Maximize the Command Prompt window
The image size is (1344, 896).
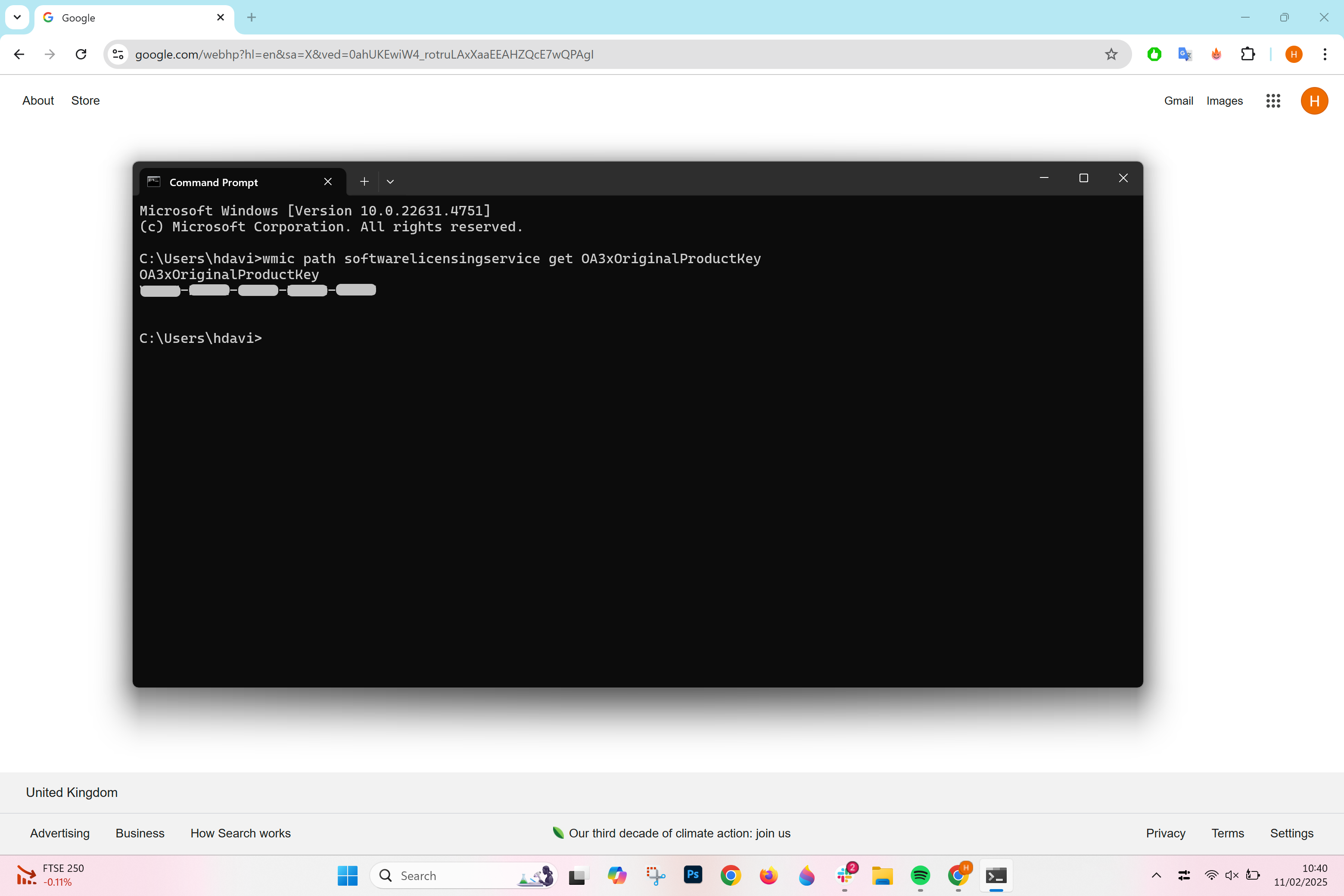click(x=1083, y=178)
